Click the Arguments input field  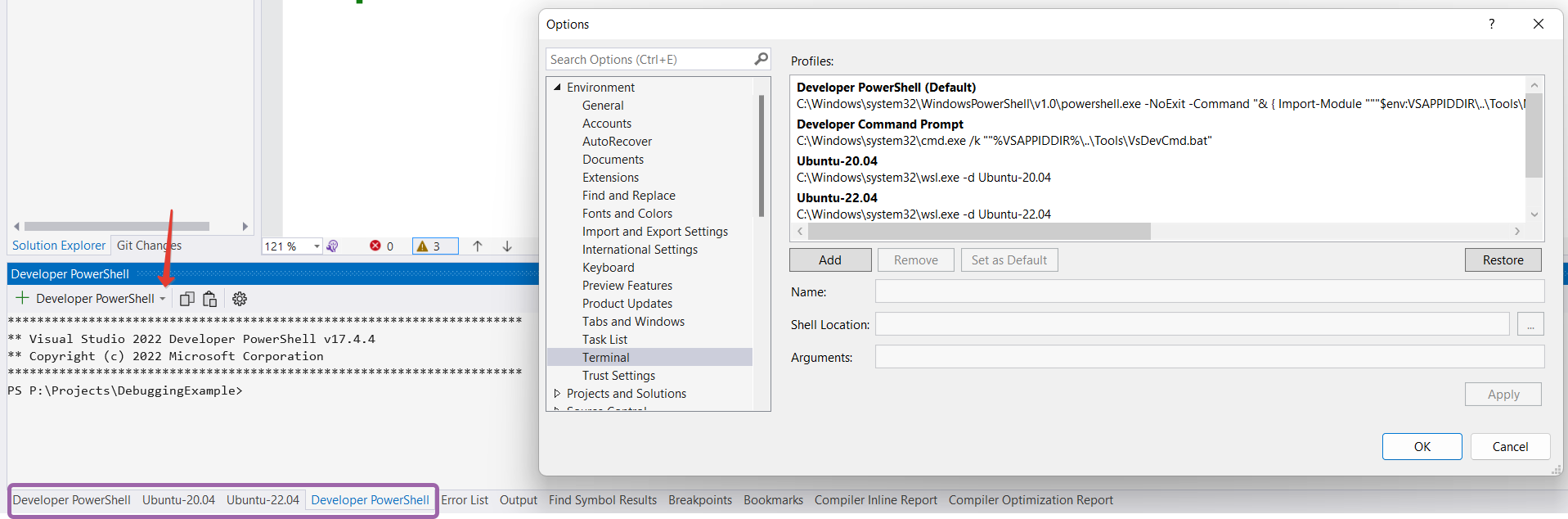(1210, 357)
